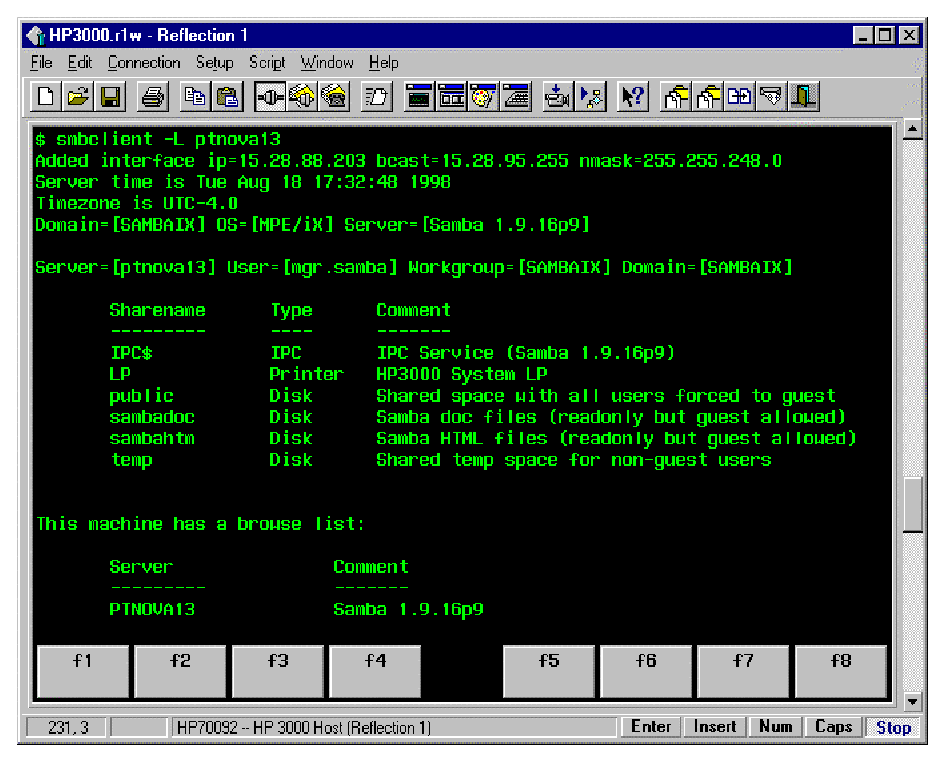Toggle the Num lock status indicator
This screenshot has width=946, height=764.
[x=776, y=727]
